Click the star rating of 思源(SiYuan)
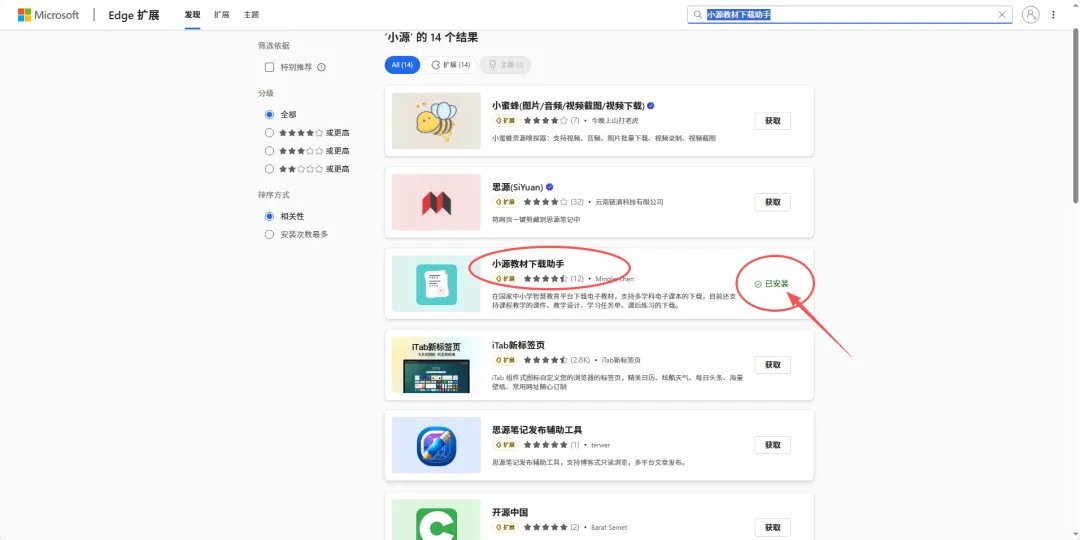The image size is (1080, 540). click(x=546, y=202)
